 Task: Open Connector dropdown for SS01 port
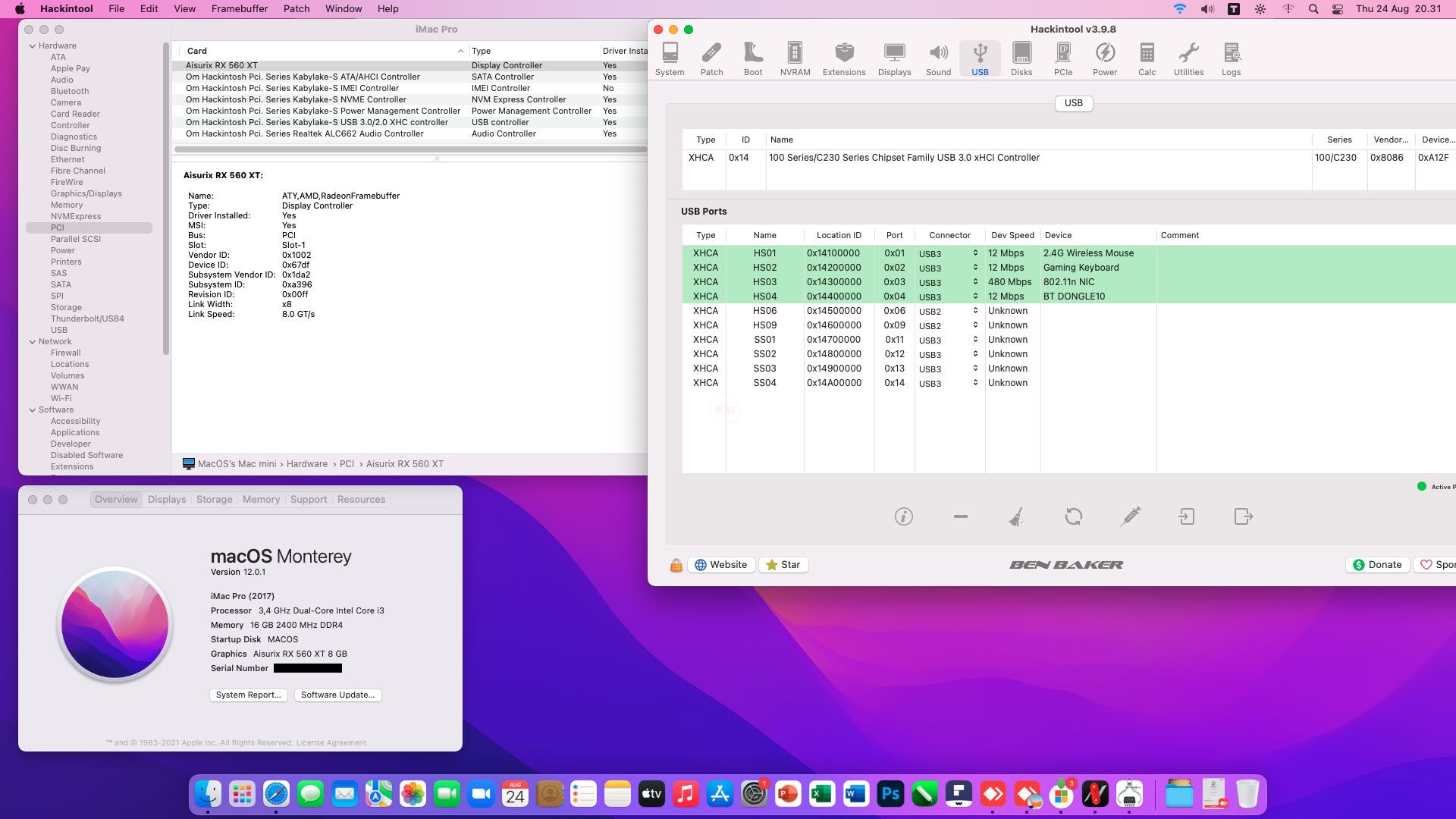949,340
